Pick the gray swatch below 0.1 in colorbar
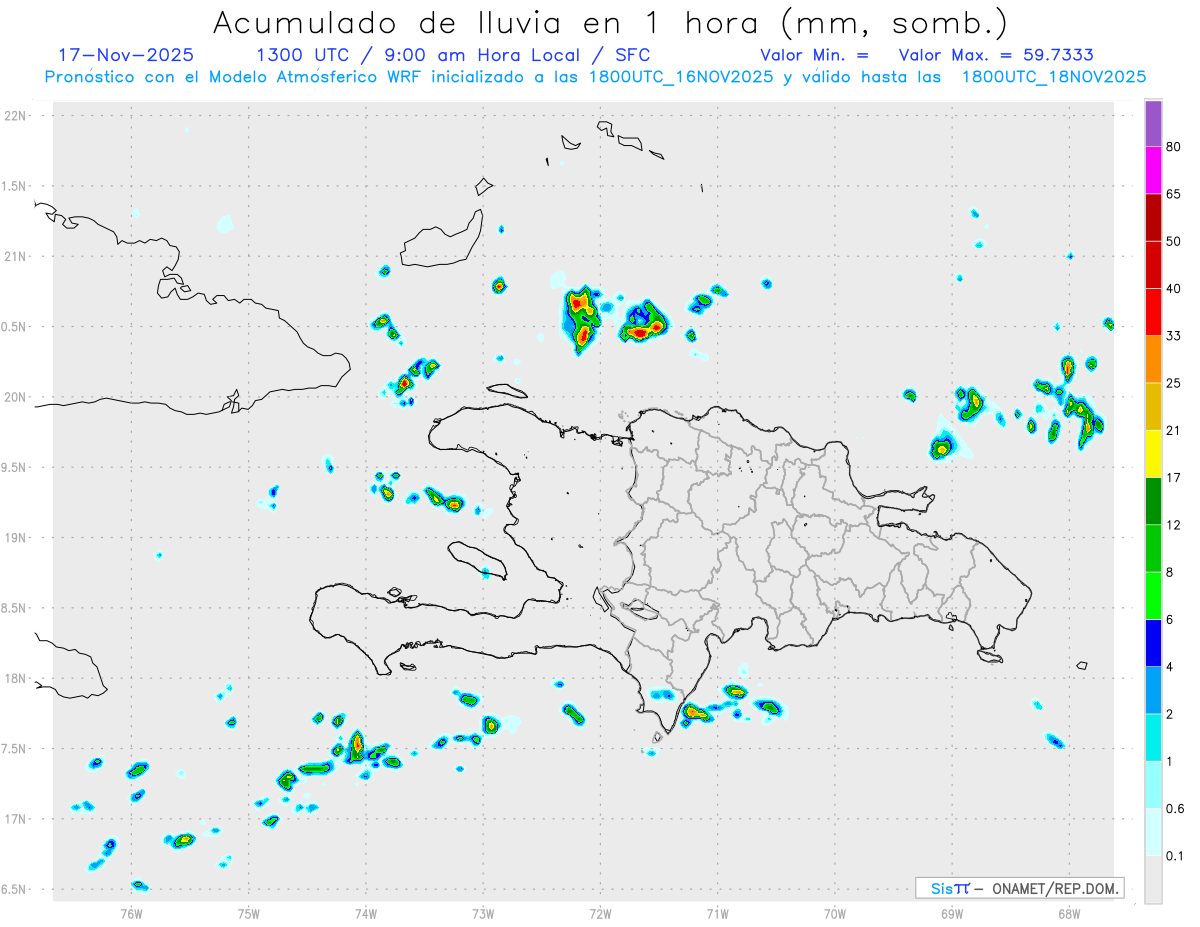This screenshot has height=927, width=1200. 1153,880
